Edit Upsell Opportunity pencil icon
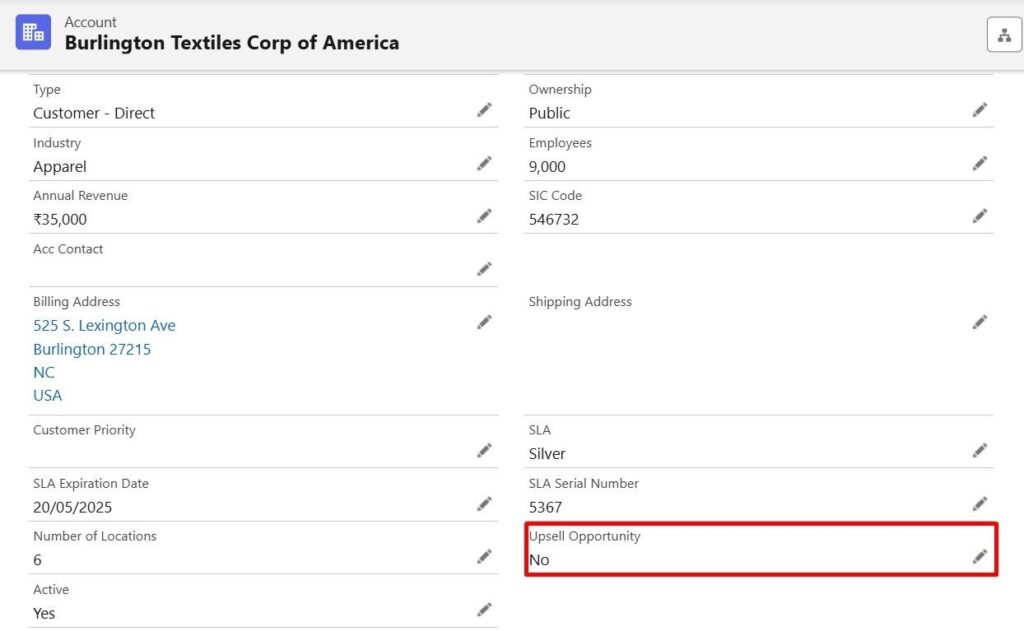 coord(980,557)
